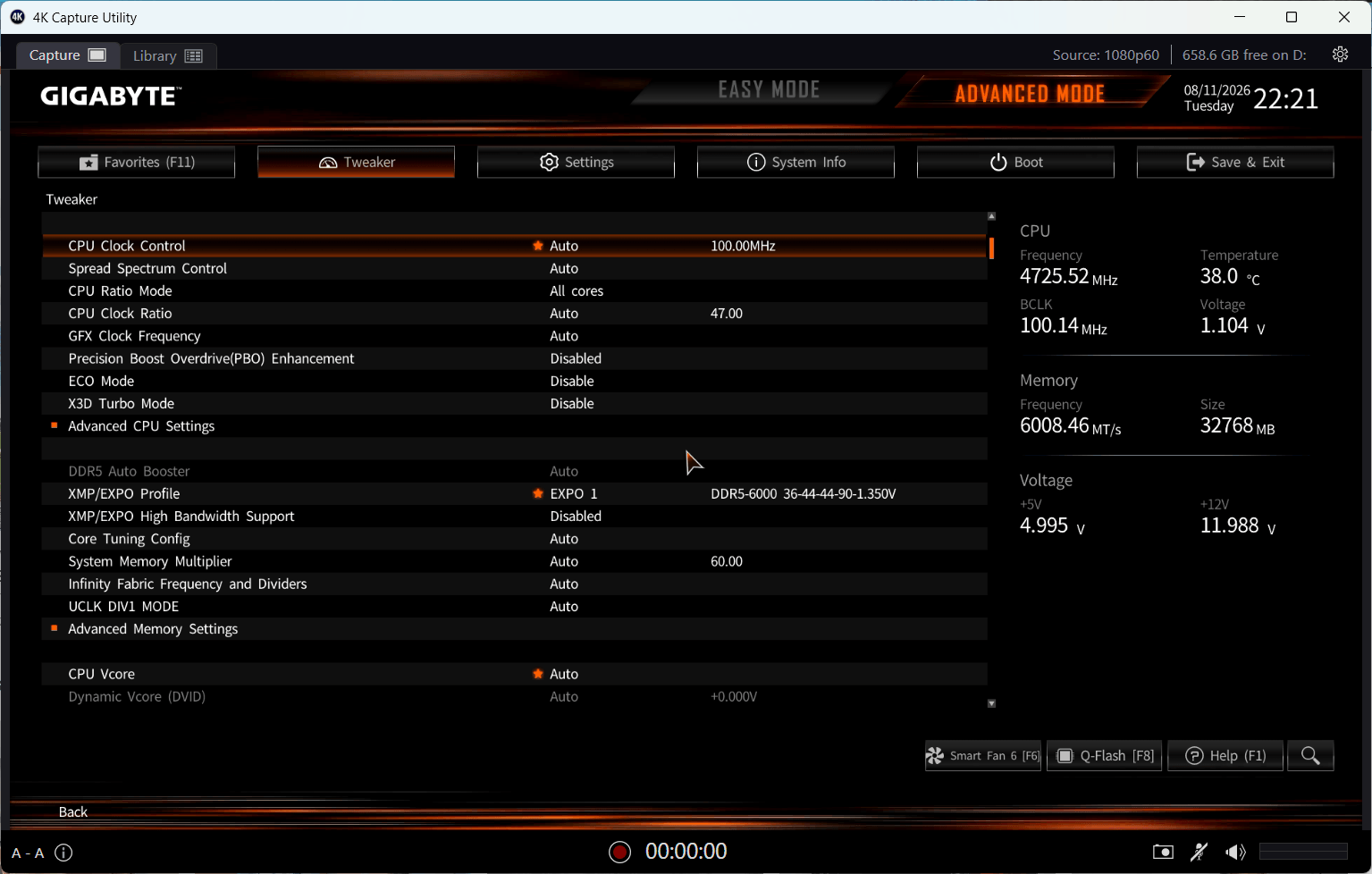Switch to the Capture tab
1372x874 pixels.
tap(68, 55)
